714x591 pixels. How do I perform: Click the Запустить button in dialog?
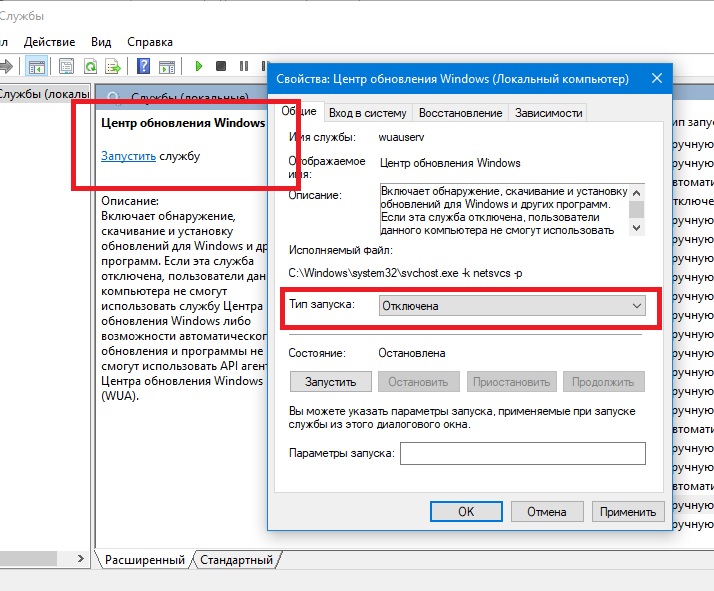click(331, 382)
